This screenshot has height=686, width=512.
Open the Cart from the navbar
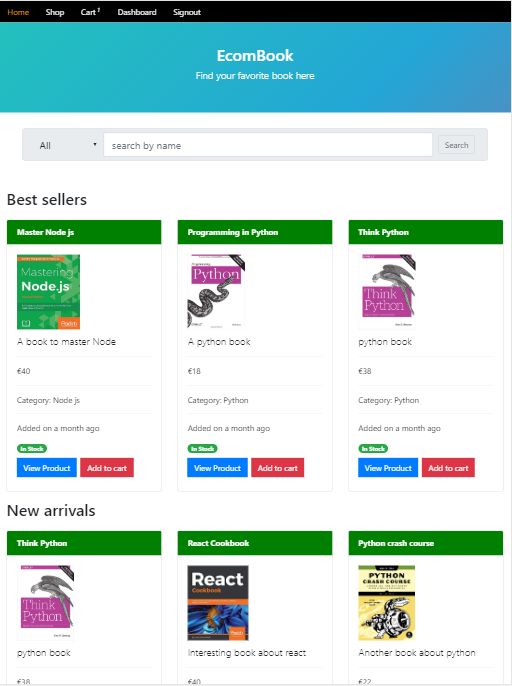90,12
